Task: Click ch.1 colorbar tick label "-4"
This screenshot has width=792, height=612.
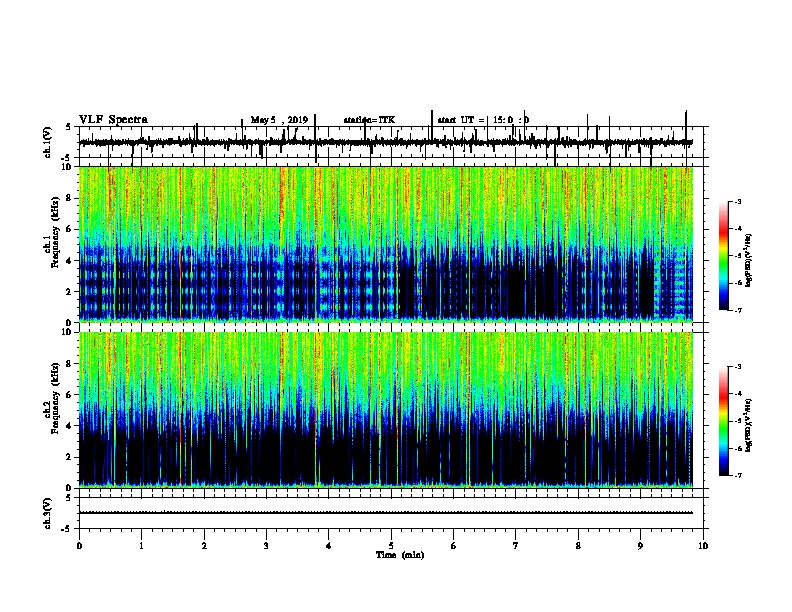Action: click(738, 228)
